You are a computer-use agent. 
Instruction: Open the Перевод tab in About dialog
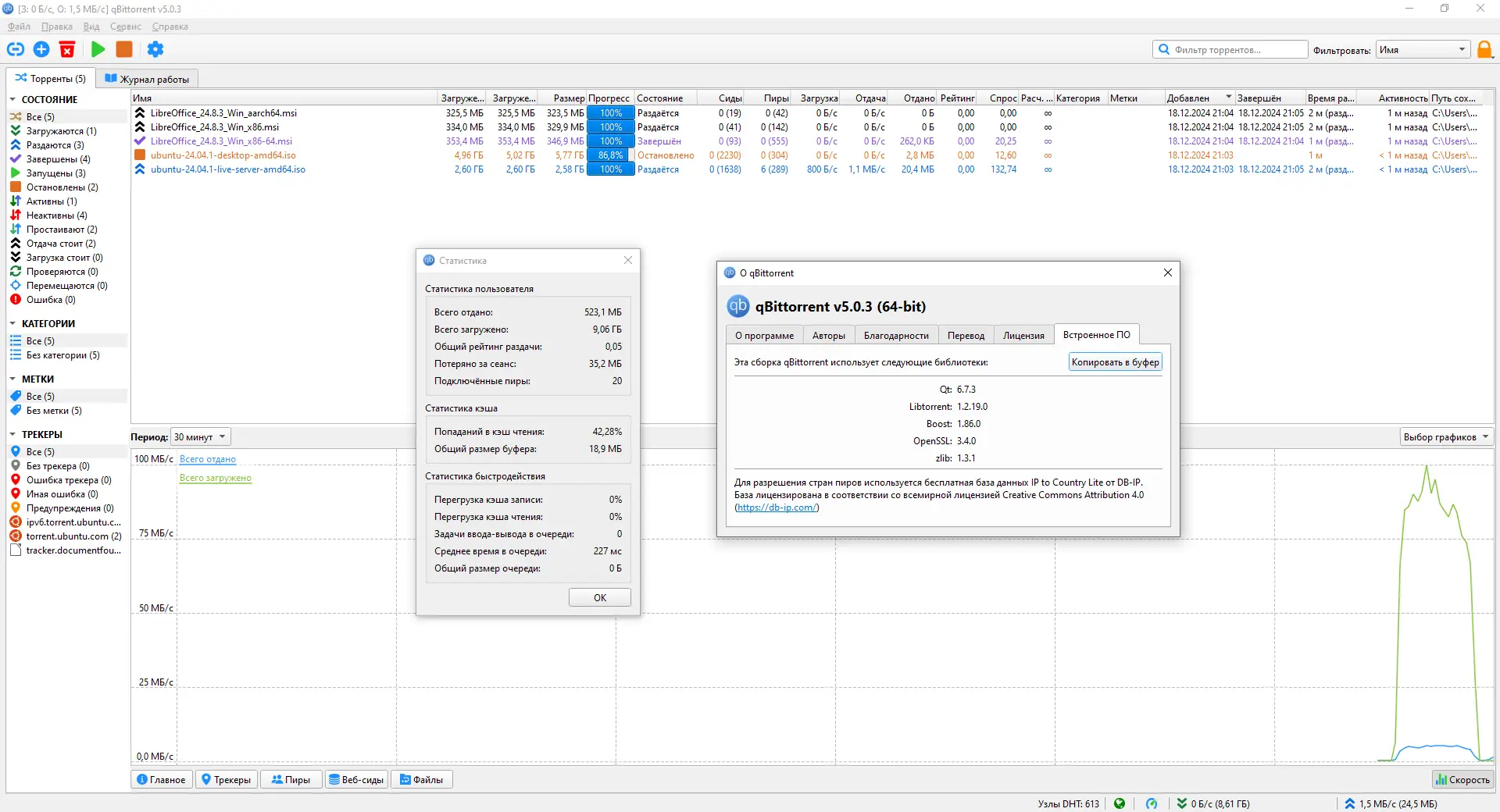point(966,336)
